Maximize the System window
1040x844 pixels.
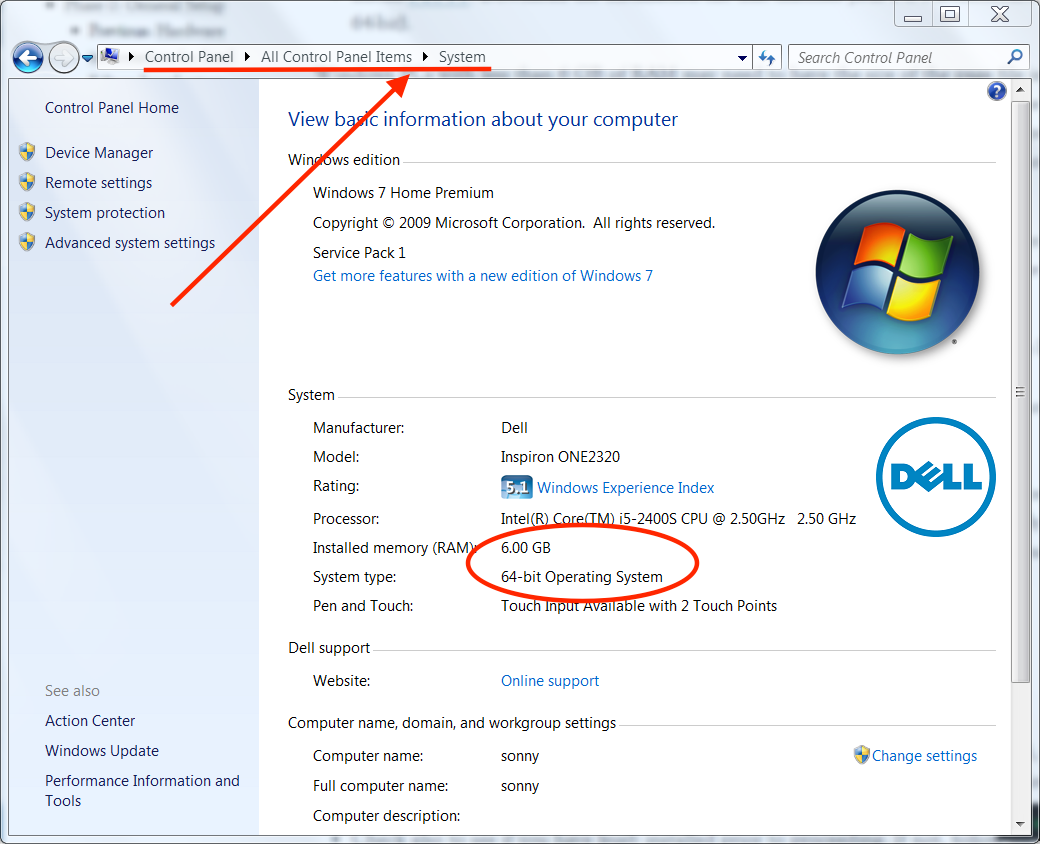950,15
